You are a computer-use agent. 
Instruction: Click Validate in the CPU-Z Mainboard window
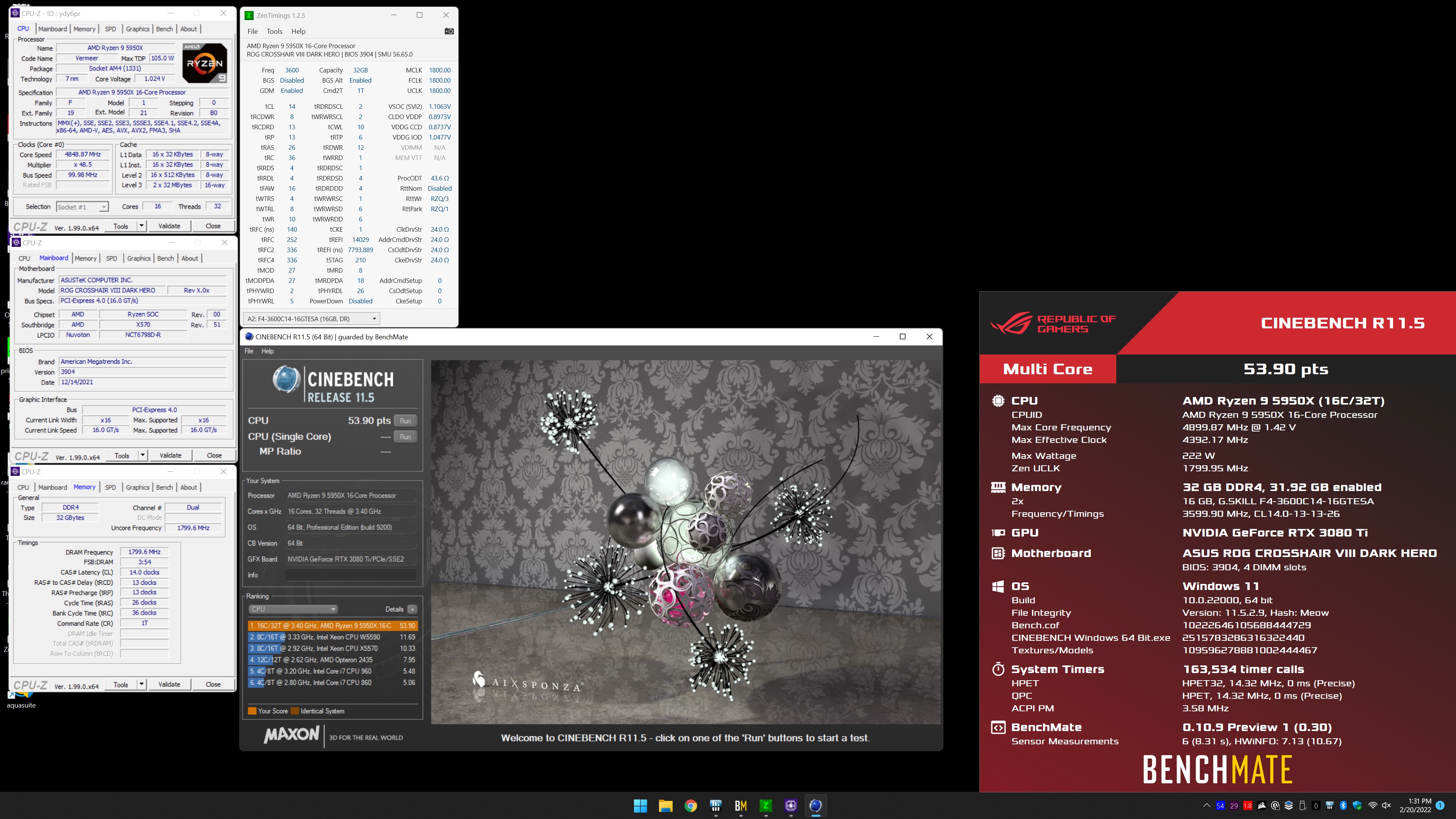(x=170, y=455)
